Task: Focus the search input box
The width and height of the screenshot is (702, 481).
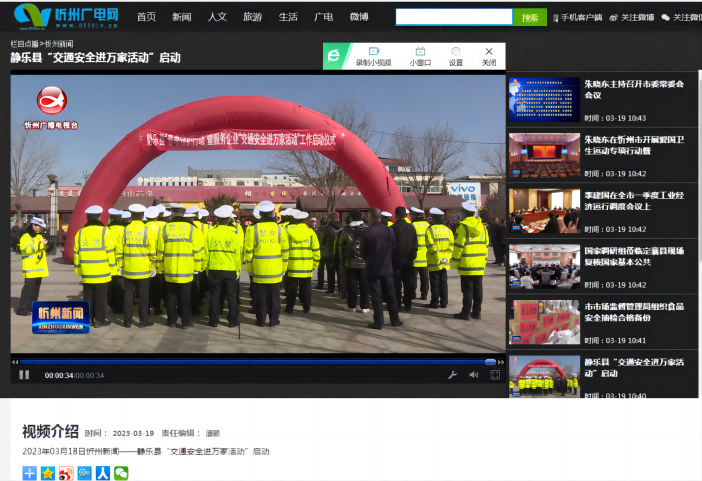Action: (x=454, y=17)
